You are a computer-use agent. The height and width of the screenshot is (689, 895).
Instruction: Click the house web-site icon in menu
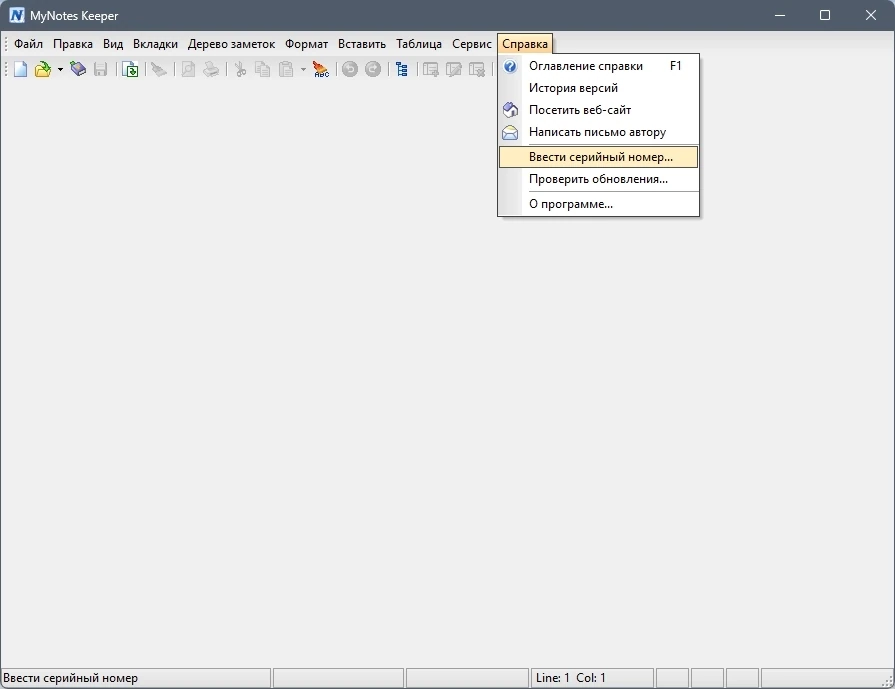pyautogui.click(x=510, y=110)
